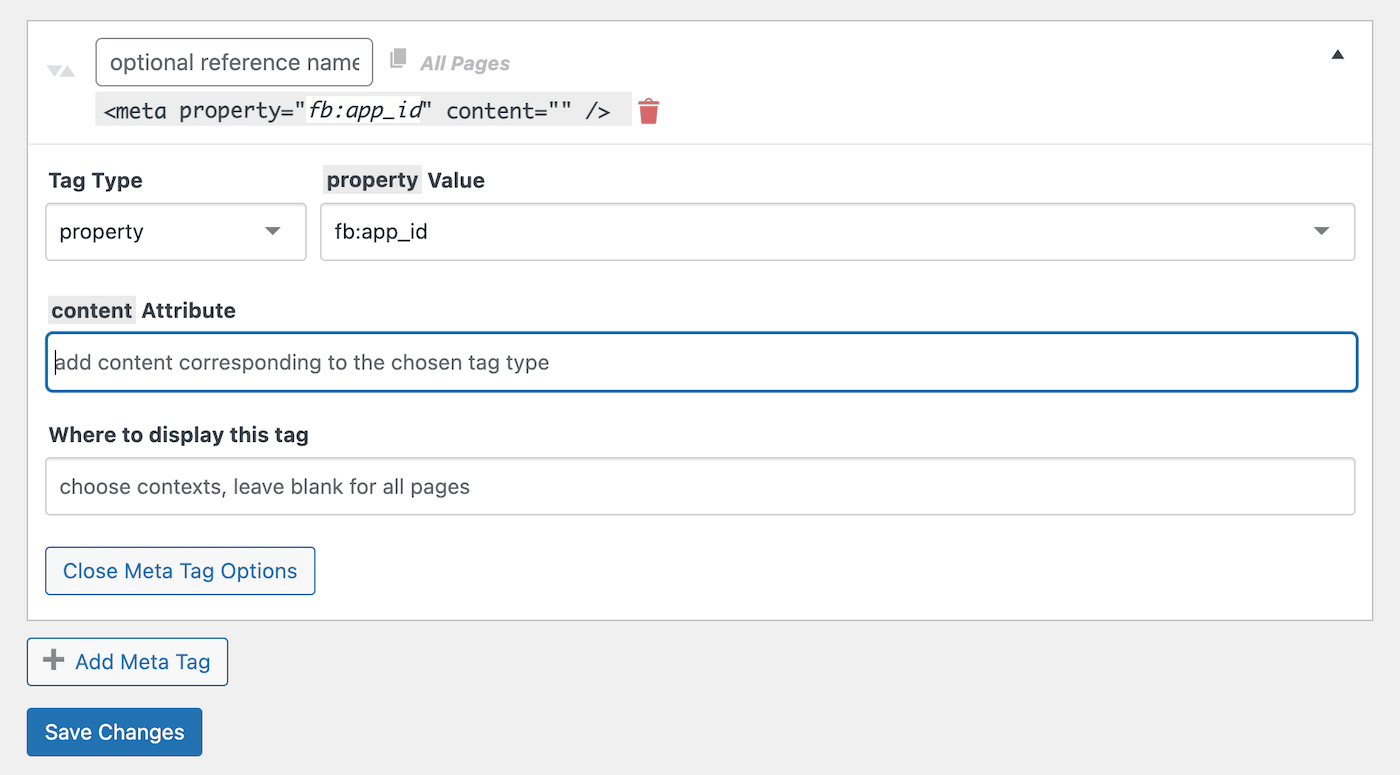Collapse the meta tag panel with the top-right arrow

(x=1337, y=55)
